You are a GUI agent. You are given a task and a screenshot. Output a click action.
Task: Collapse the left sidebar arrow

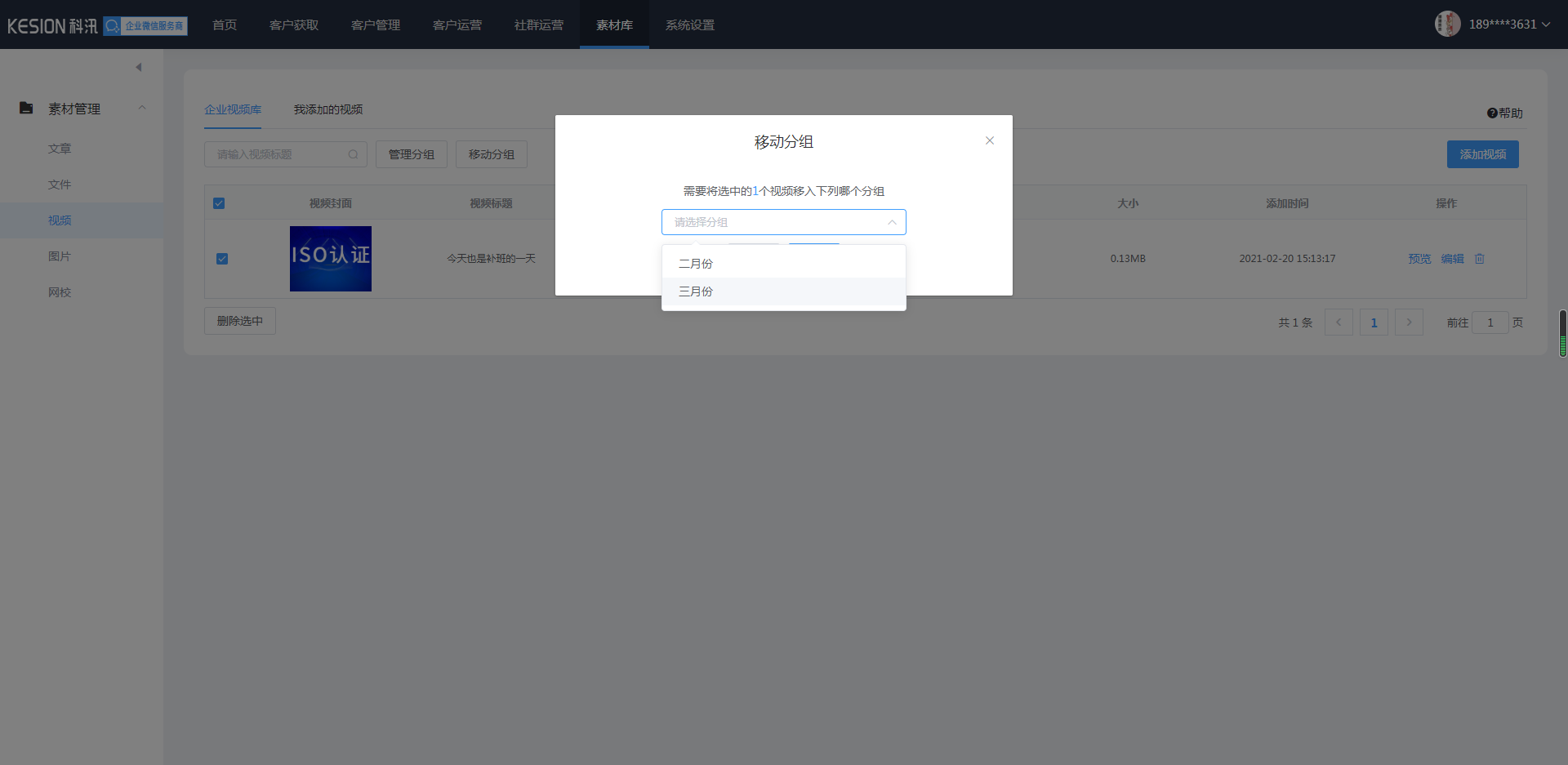point(139,67)
